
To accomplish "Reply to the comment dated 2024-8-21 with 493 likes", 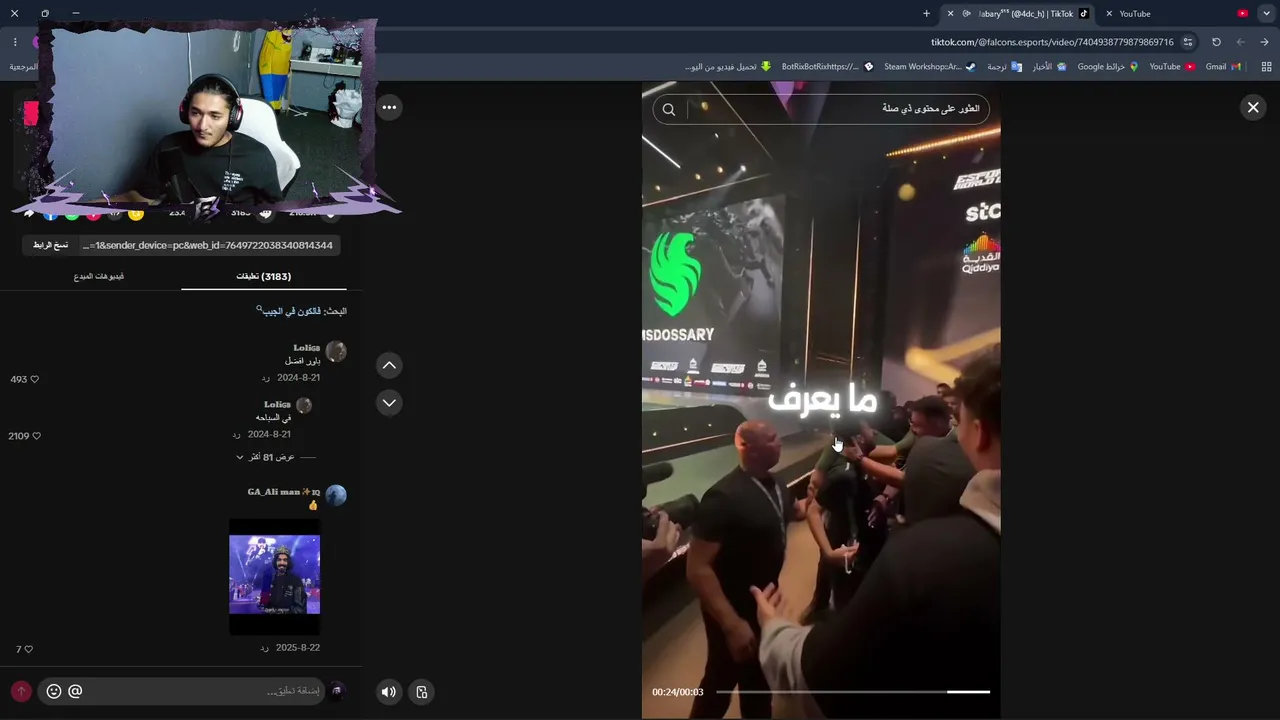I will pyautogui.click(x=265, y=378).
